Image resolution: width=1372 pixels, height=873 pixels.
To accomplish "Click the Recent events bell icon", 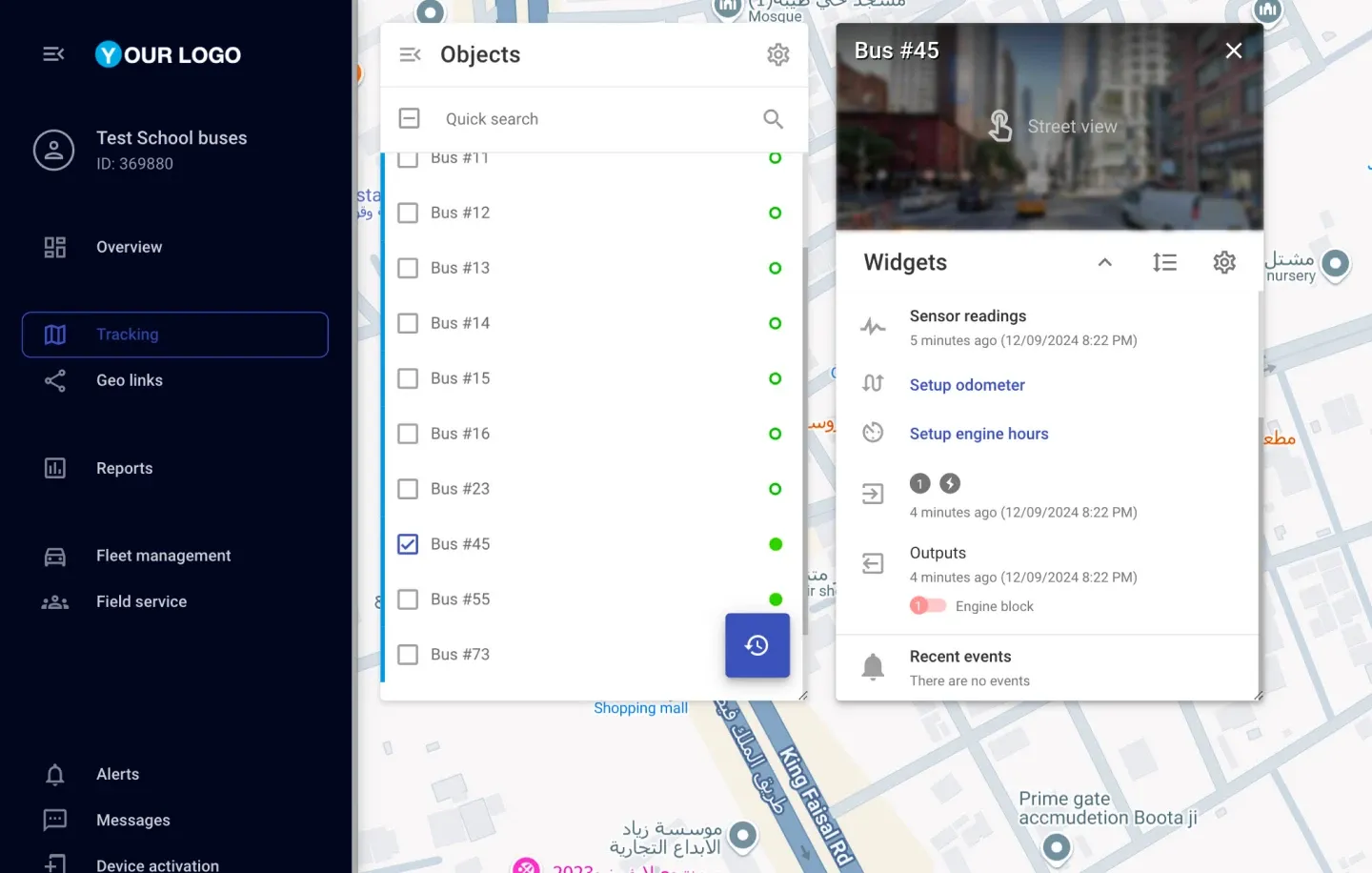I will click(873, 667).
